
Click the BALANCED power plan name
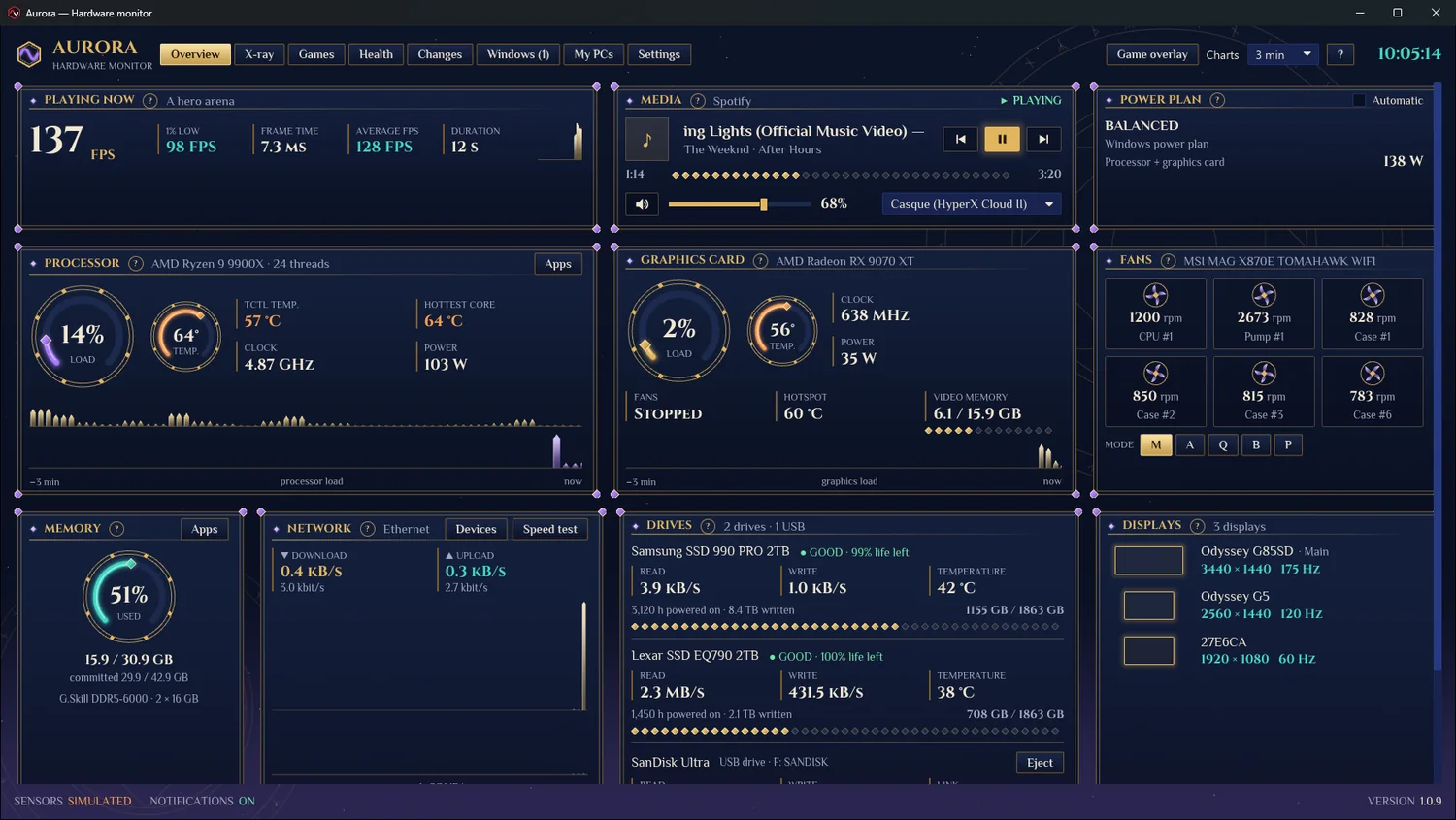(1142, 125)
